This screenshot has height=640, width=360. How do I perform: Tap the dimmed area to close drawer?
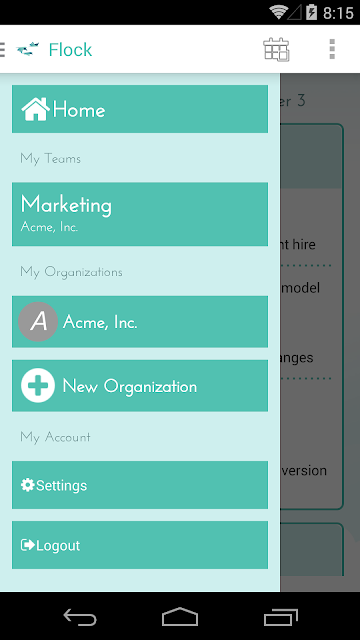(x=320, y=332)
